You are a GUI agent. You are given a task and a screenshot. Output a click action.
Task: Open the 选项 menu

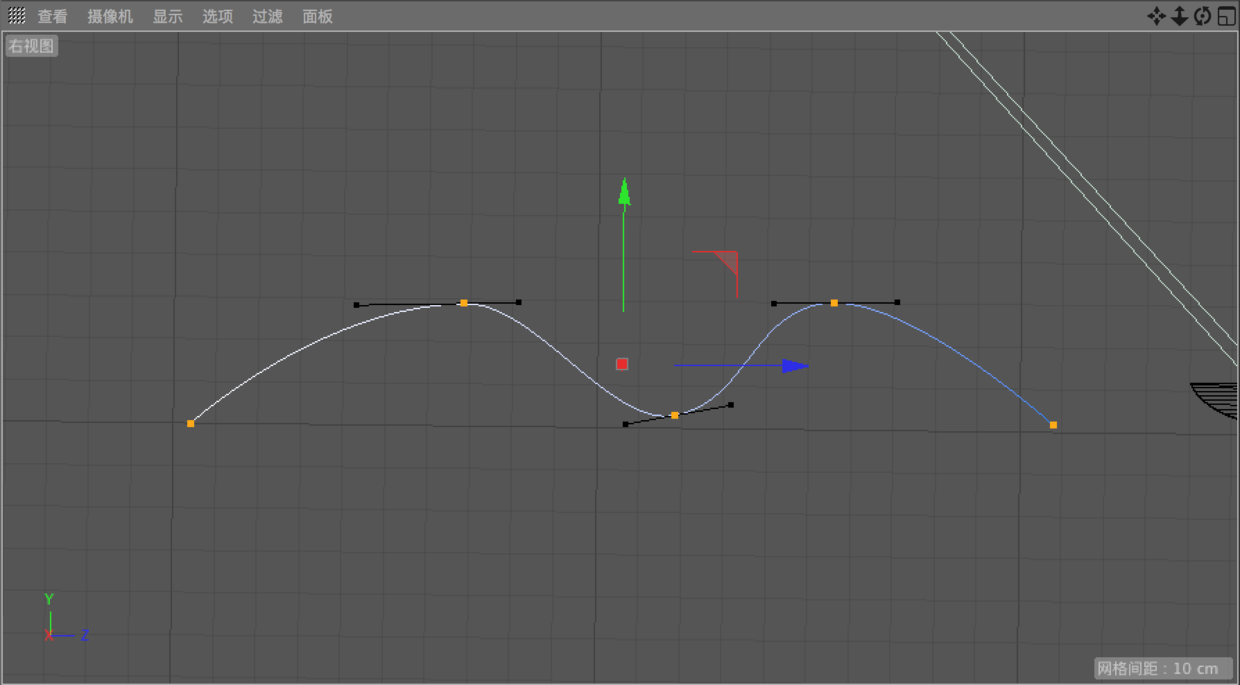(218, 17)
